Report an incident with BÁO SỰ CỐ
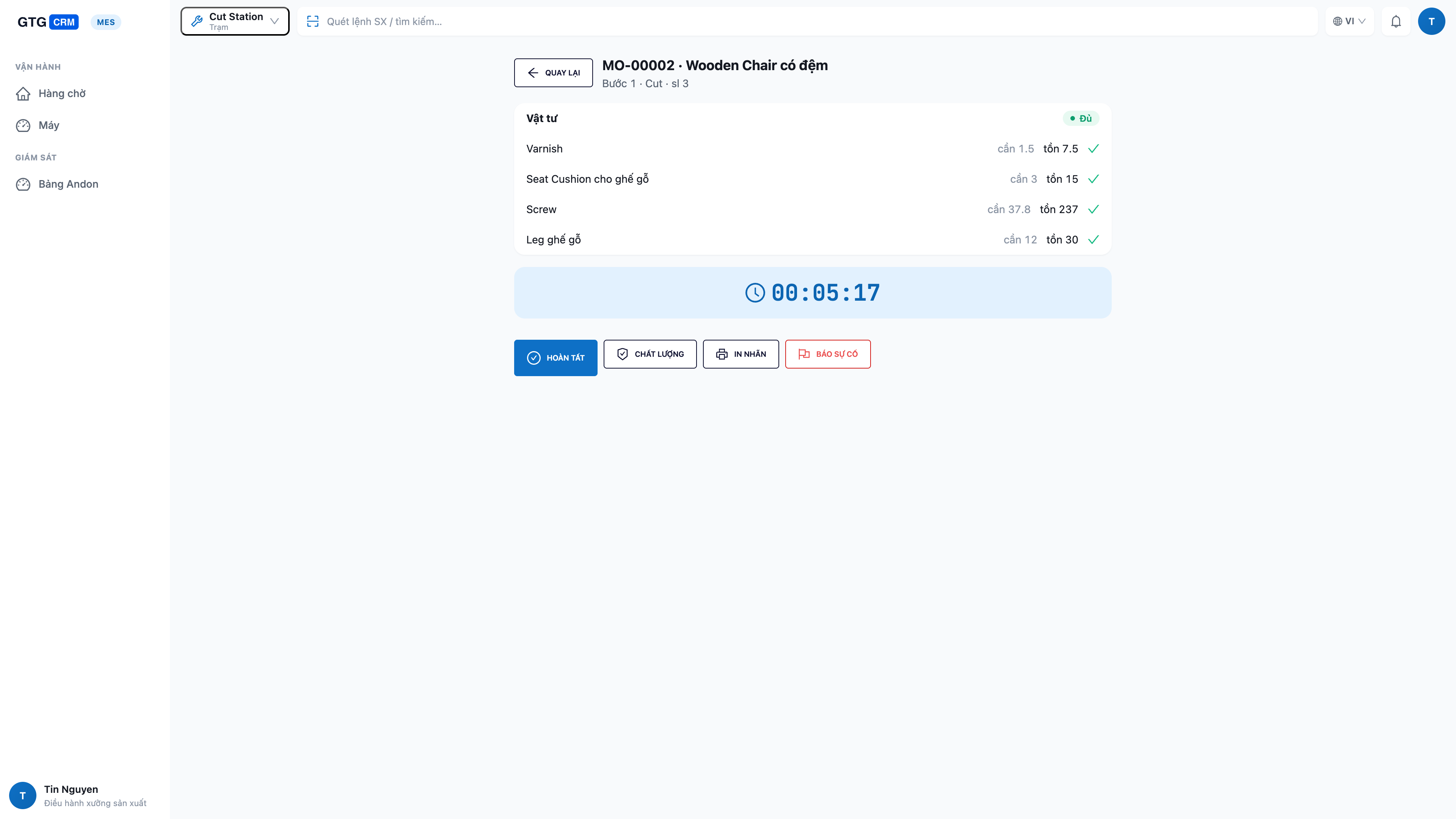The width and height of the screenshot is (1456, 819). click(x=827, y=354)
